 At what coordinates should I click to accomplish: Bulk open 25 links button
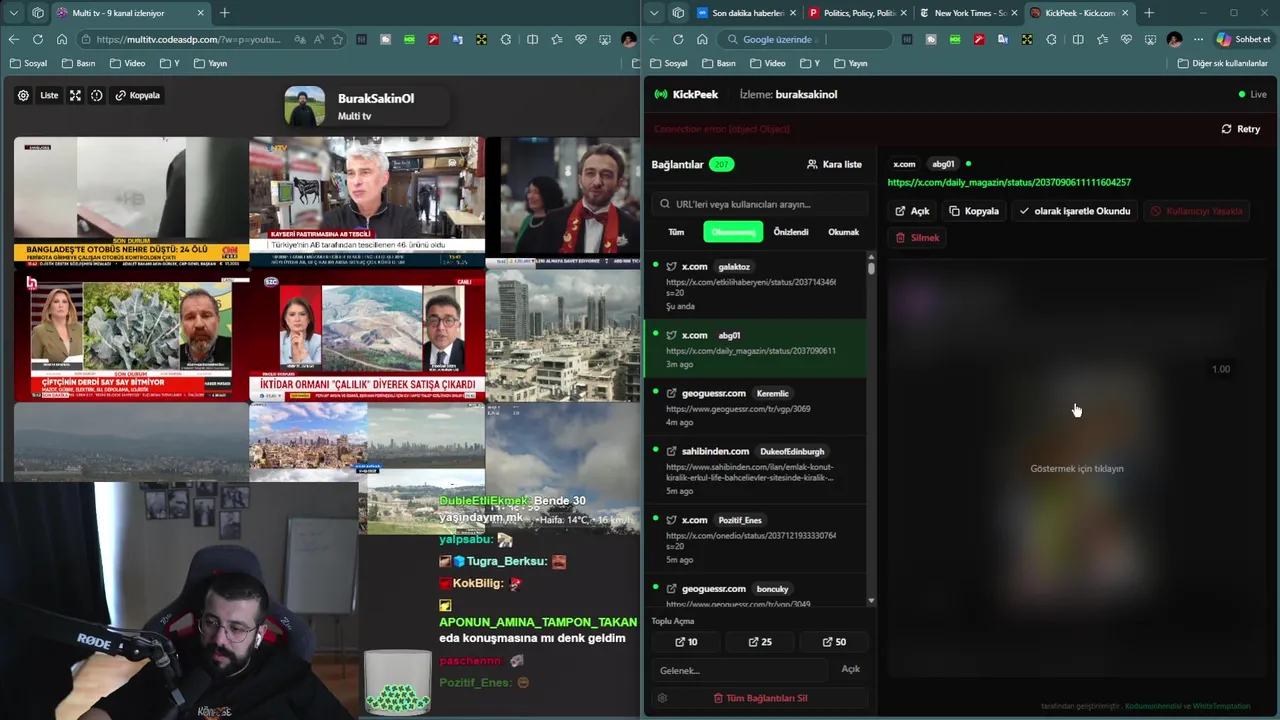coord(760,642)
